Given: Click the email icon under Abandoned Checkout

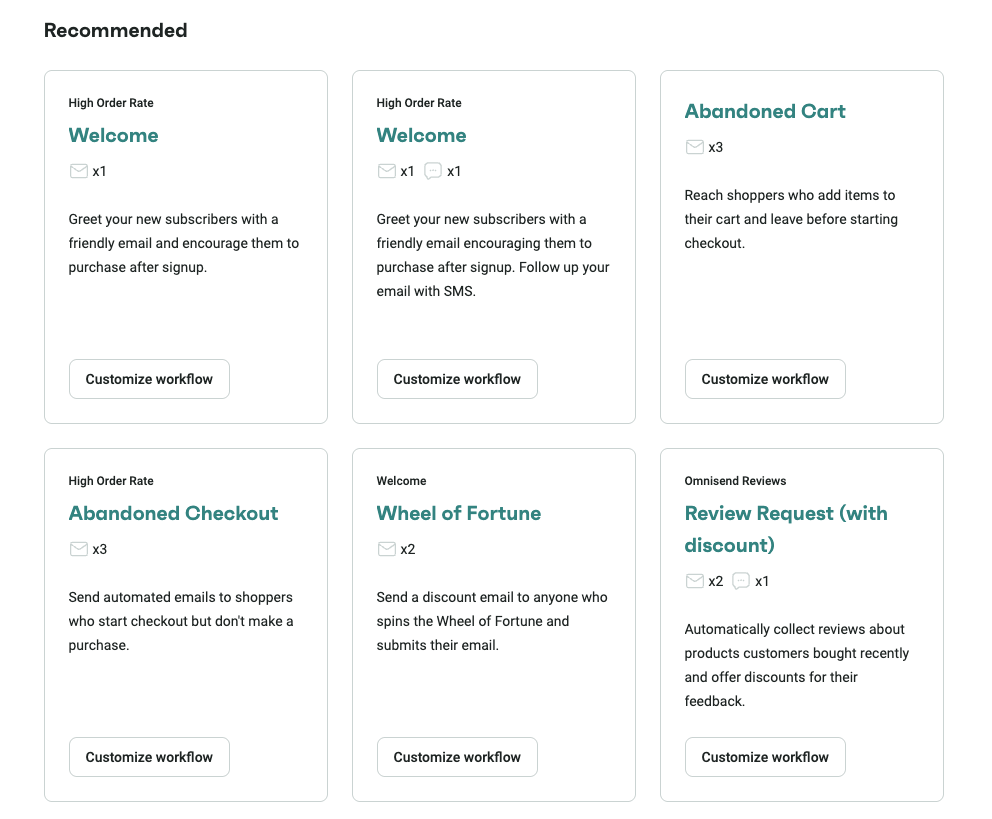Looking at the screenshot, I should 78,549.
